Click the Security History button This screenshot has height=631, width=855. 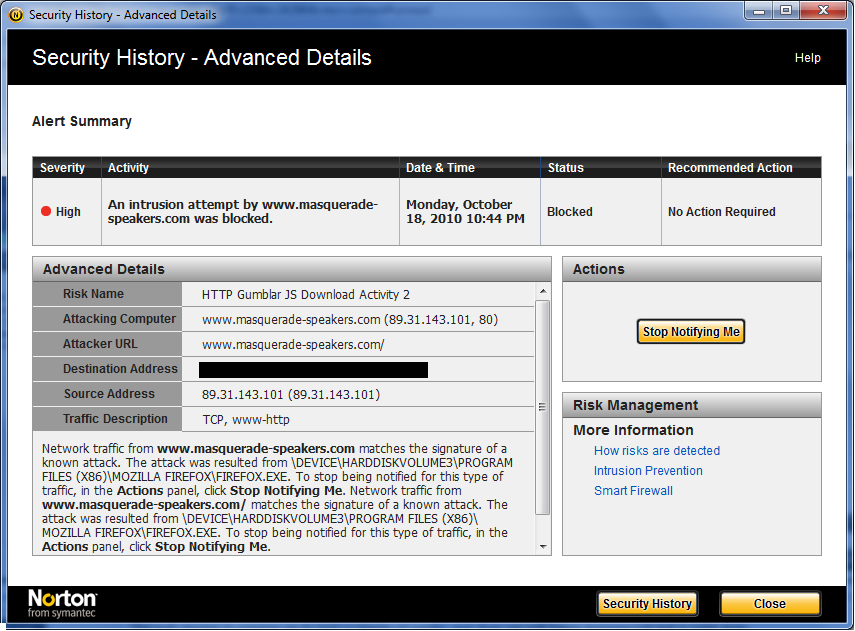[x=647, y=604]
